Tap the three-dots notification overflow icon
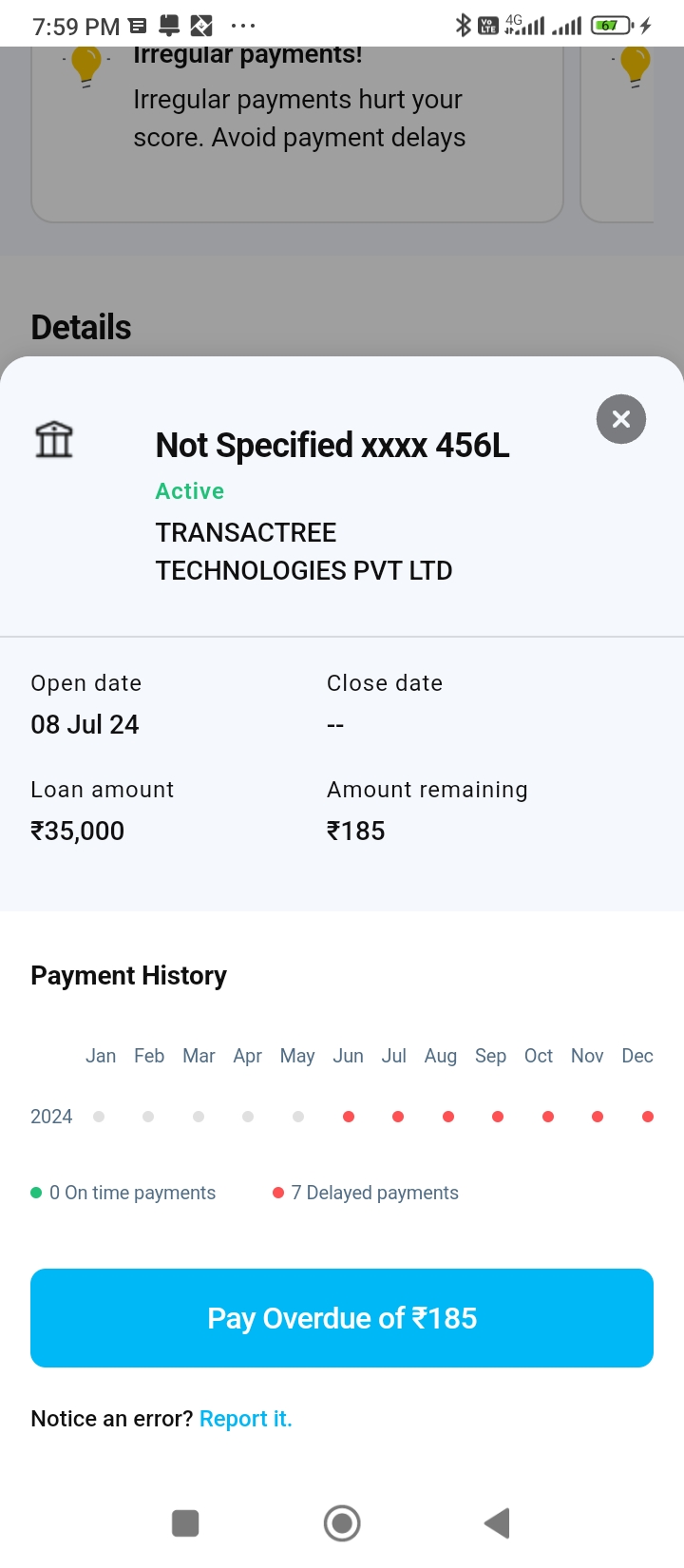Viewport: 684px width, 1568px height. click(x=243, y=26)
